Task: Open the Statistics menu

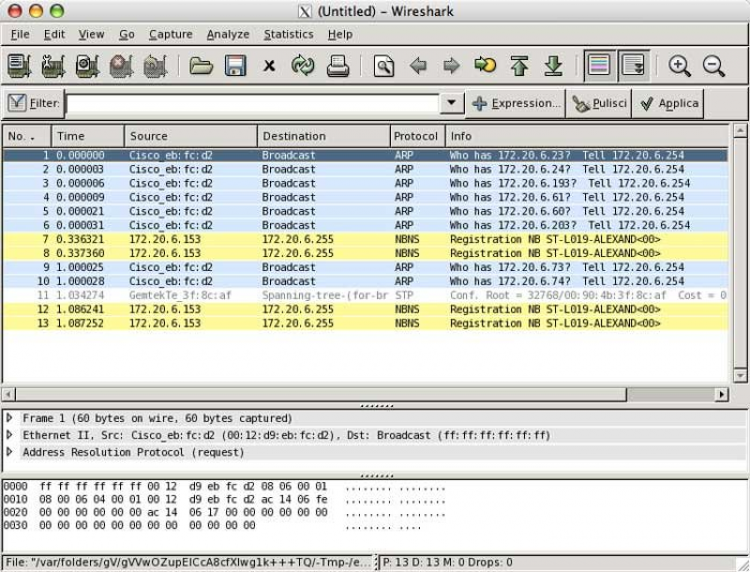Action: coord(288,34)
